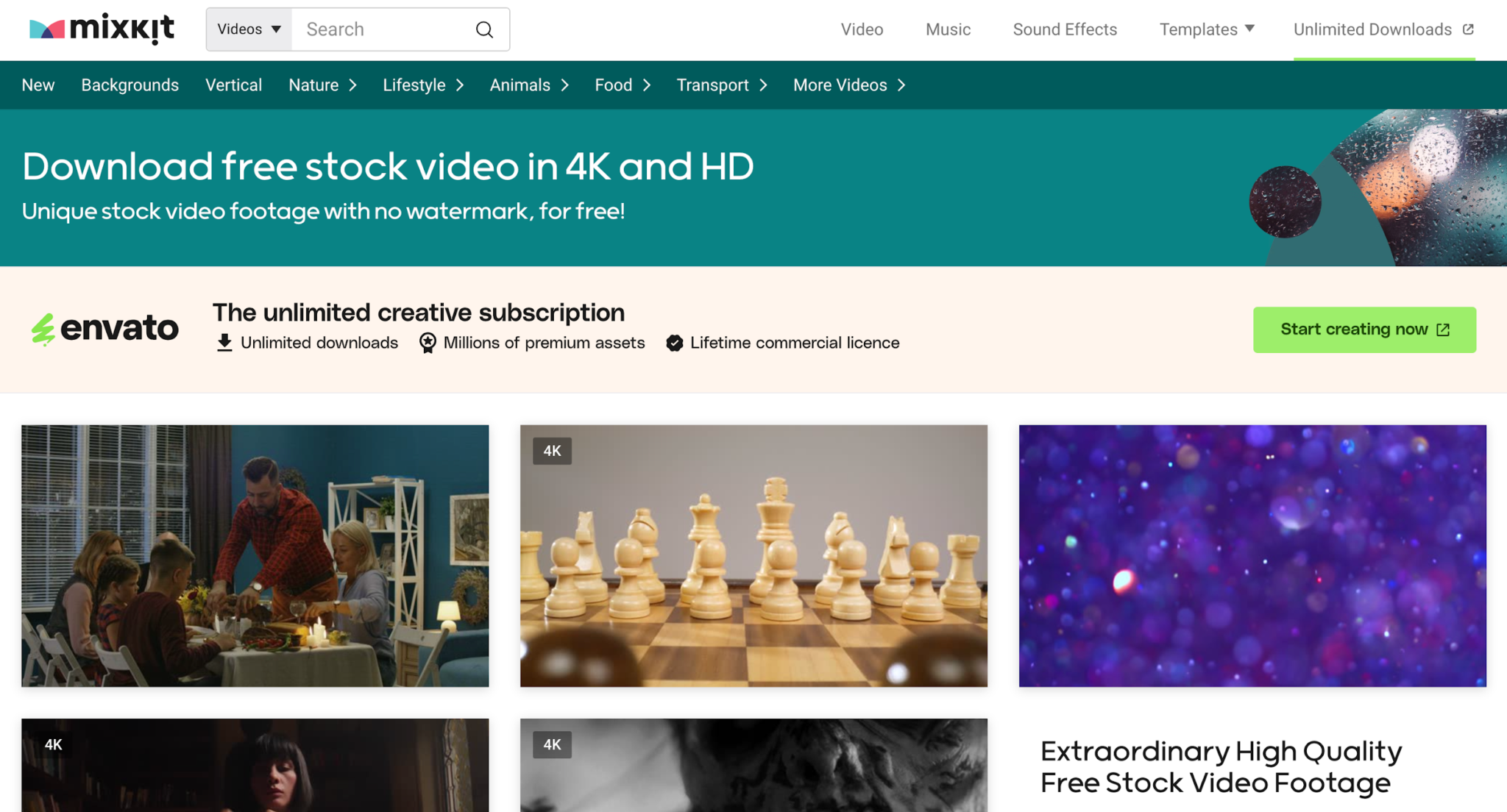Click the search magnifier icon
The height and width of the screenshot is (812, 1507).
point(483,29)
